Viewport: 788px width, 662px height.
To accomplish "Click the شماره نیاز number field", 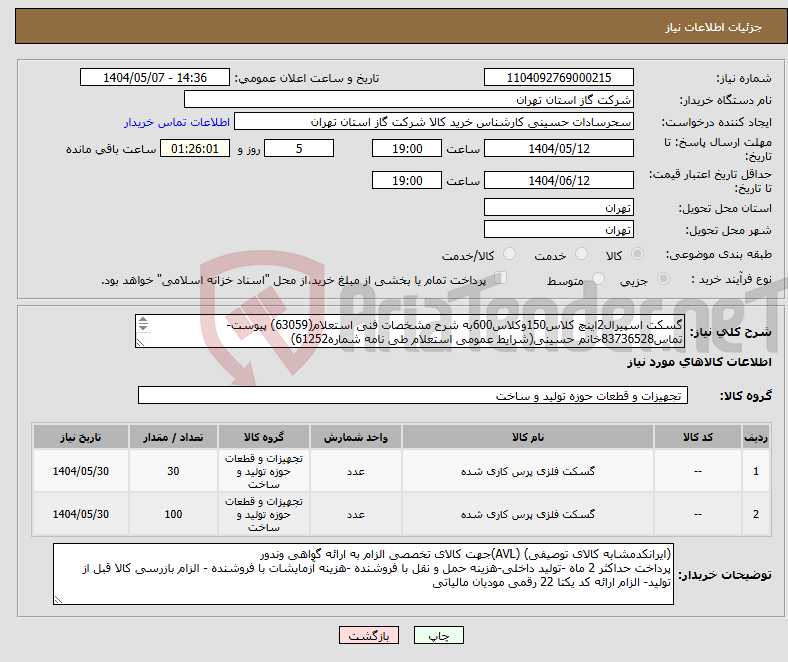I will click(559, 78).
